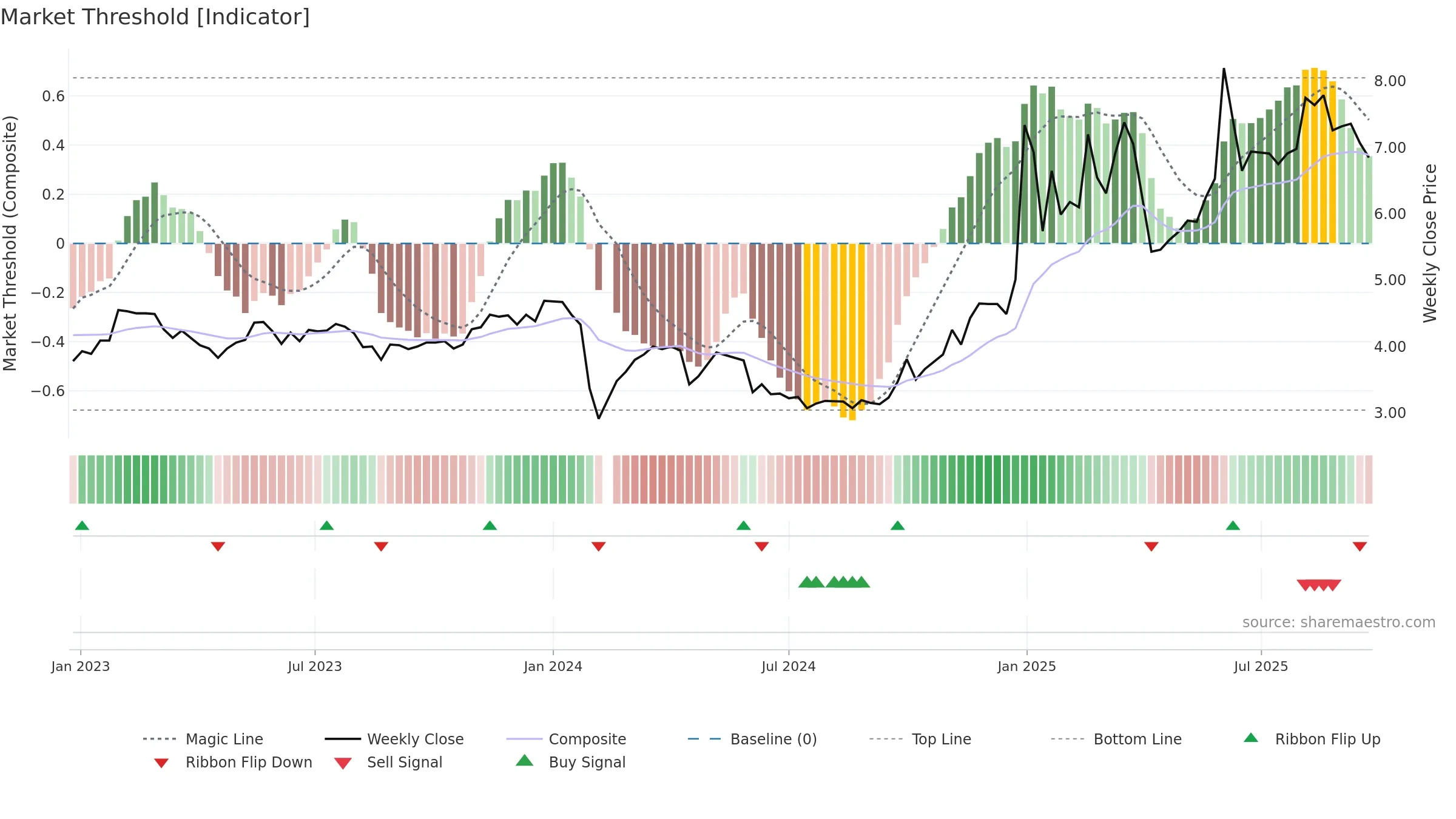This screenshot has height=819, width=1456.
Task: Click the Jan 2024 date label
Action: 553,667
